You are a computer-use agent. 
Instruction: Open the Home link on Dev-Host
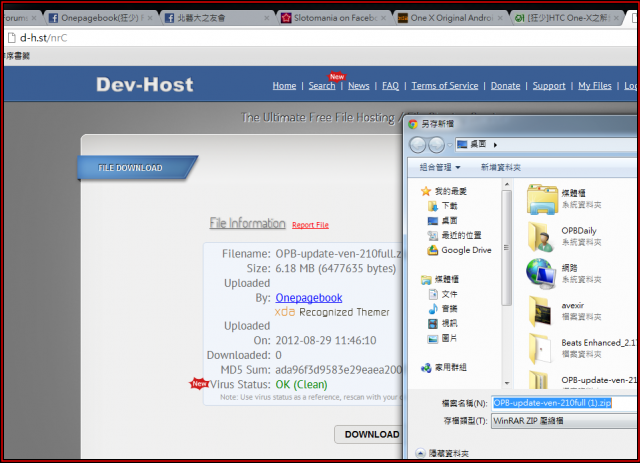pos(284,86)
